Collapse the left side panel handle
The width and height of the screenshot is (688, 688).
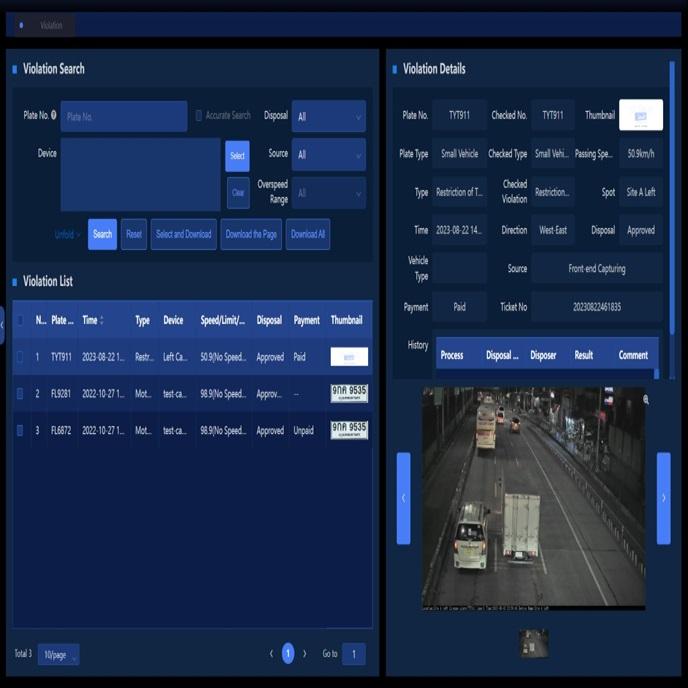point(3,324)
